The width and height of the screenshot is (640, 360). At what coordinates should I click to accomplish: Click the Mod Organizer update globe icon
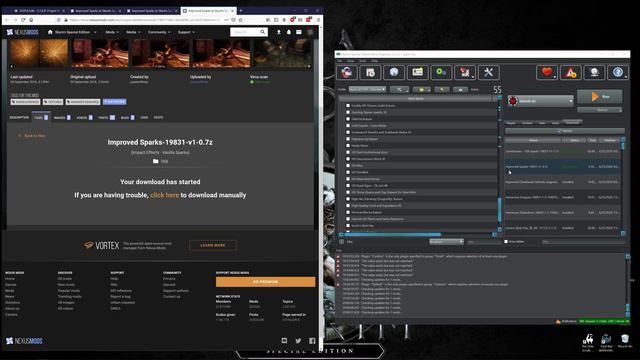tap(594, 73)
